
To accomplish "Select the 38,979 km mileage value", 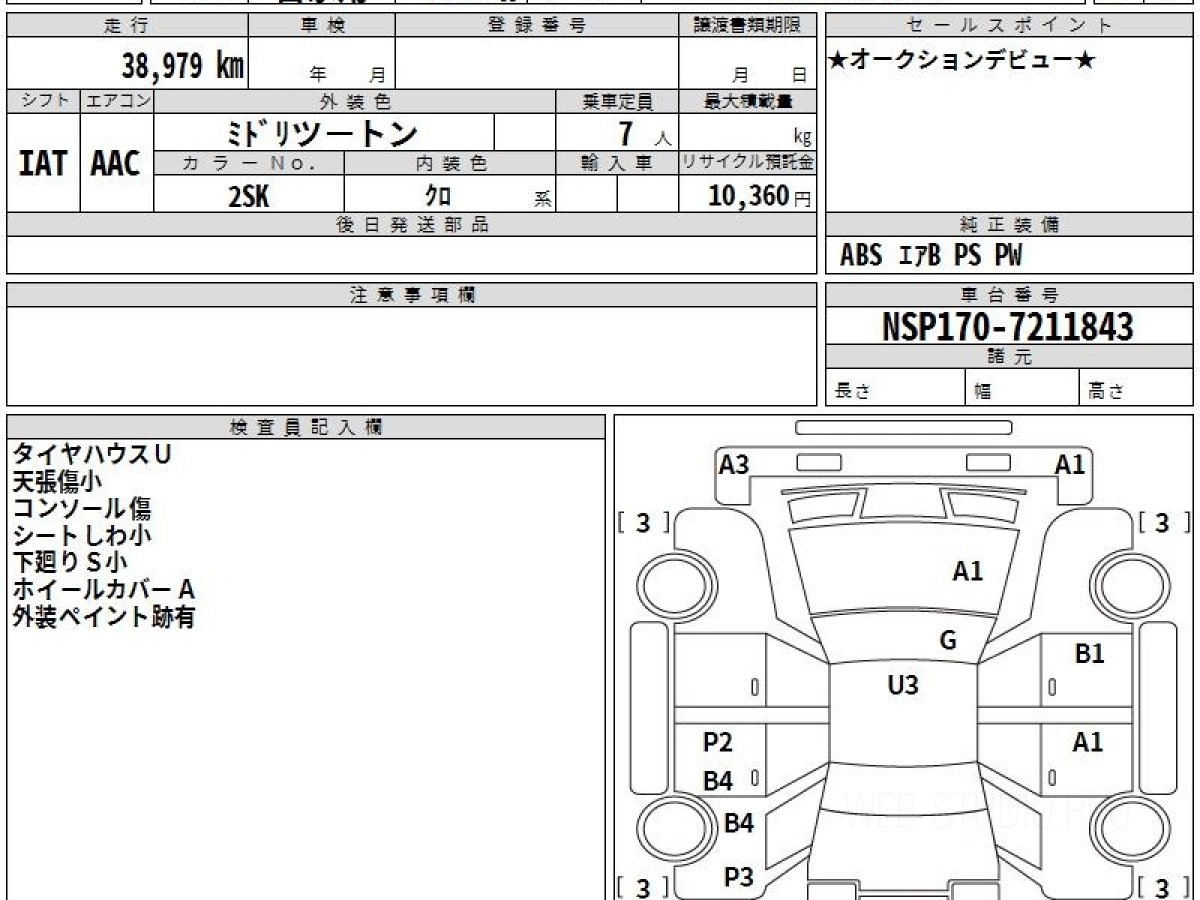I will coord(183,66).
